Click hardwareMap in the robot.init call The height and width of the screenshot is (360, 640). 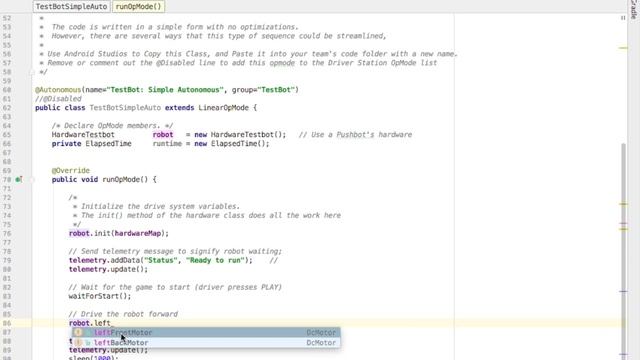tap(138, 233)
